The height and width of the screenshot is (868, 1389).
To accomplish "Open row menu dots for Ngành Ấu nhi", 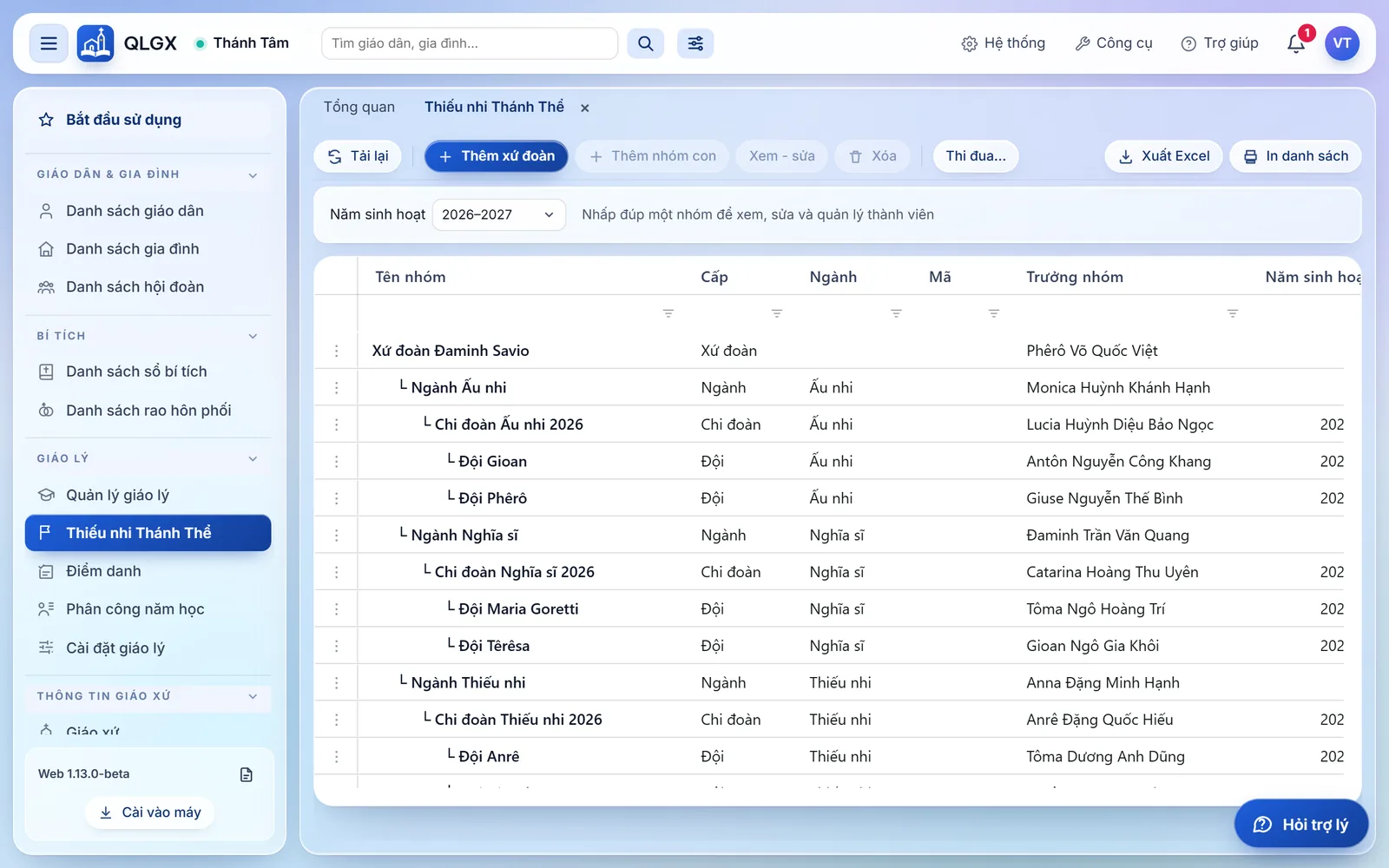I will tap(337, 388).
